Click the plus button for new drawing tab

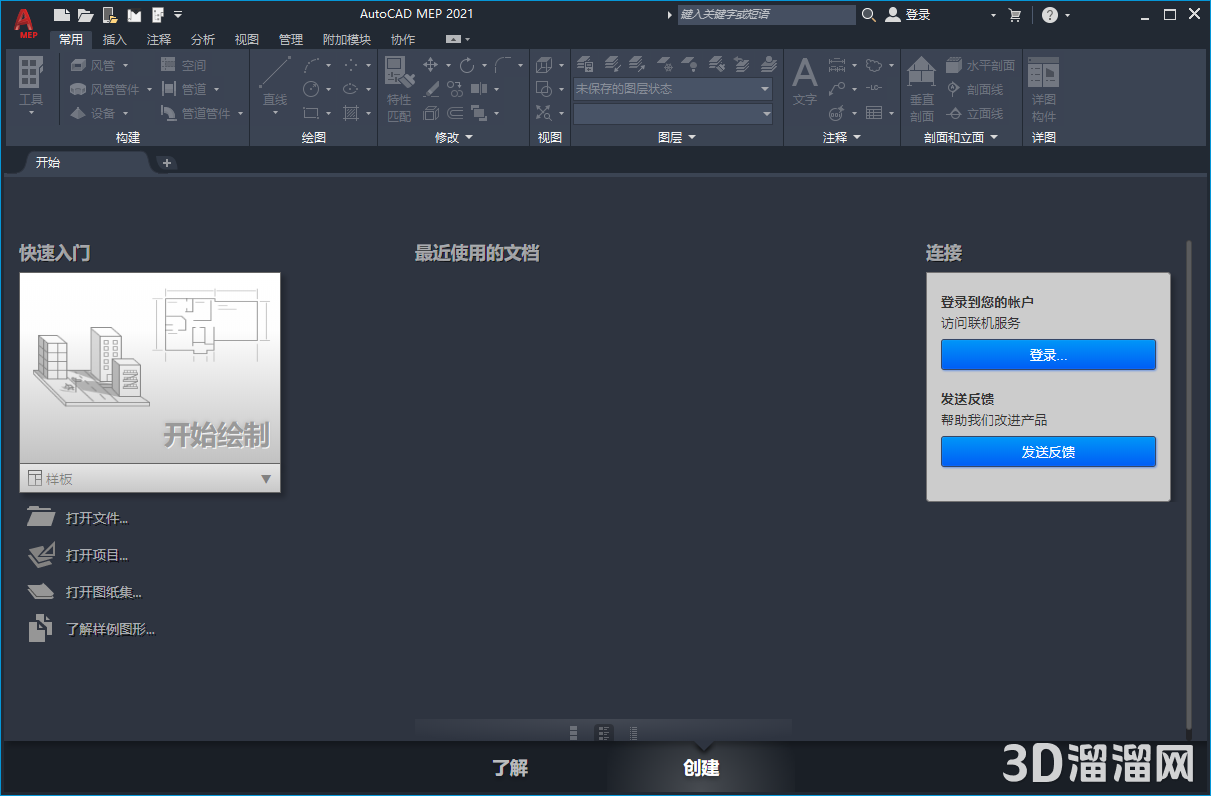pyautogui.click(x=167, y=163)
